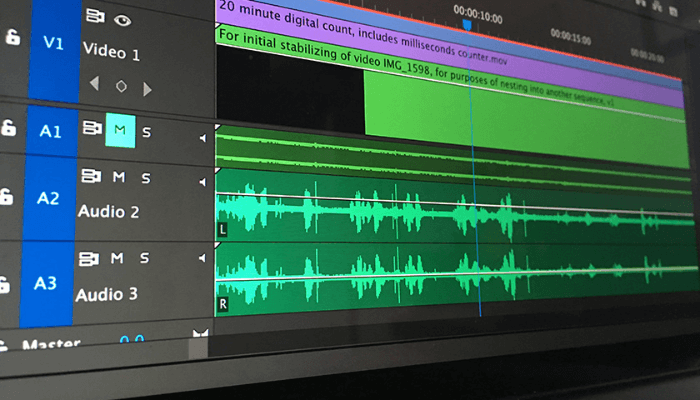700x400 pixels.
Task: Solo Audio 2 track
Action: 146,178
